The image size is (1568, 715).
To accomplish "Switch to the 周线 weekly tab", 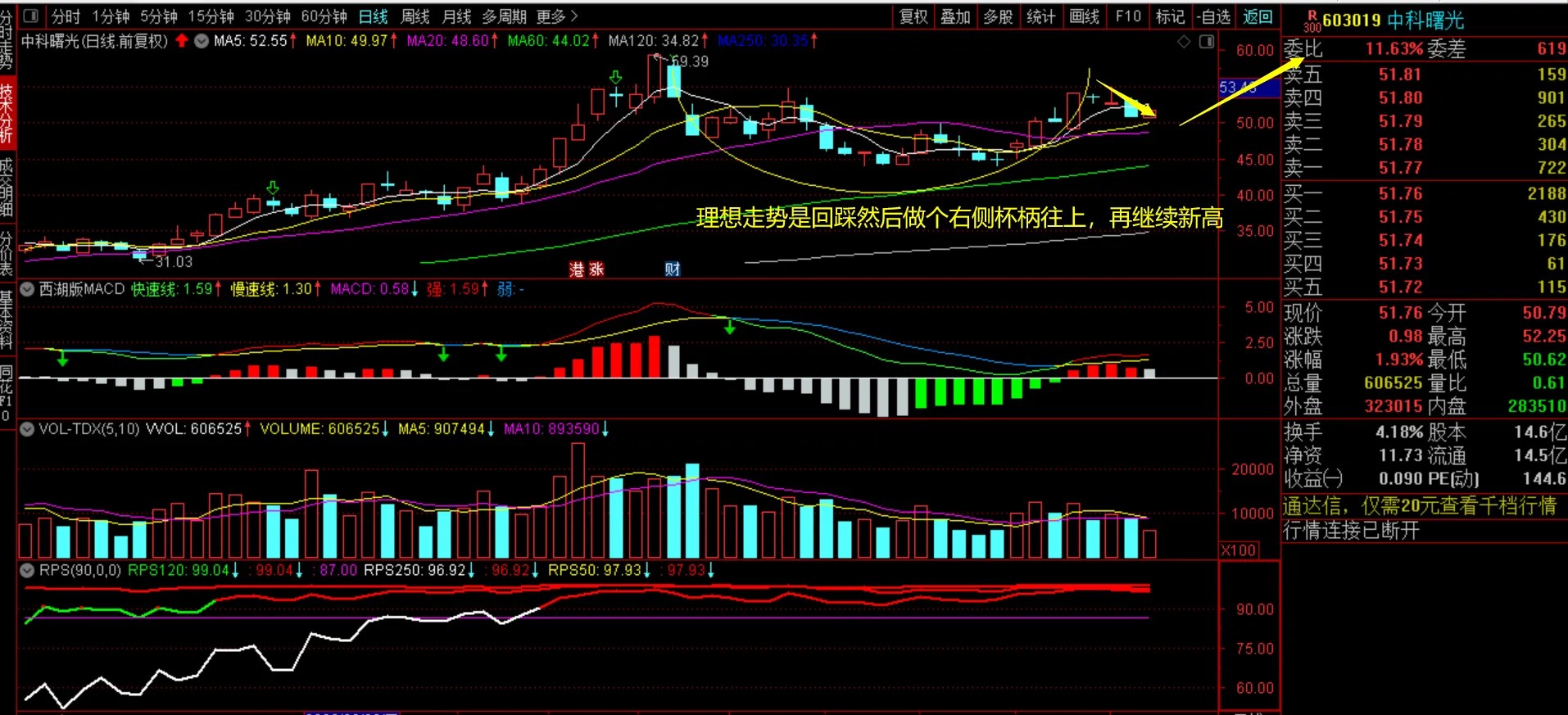I will [415, 16].
